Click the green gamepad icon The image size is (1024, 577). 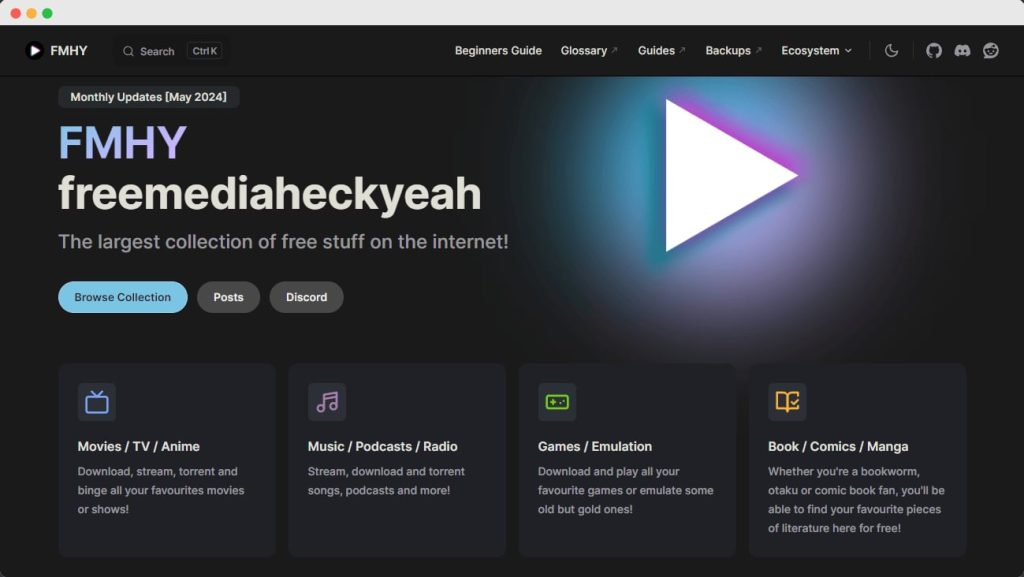557,402
